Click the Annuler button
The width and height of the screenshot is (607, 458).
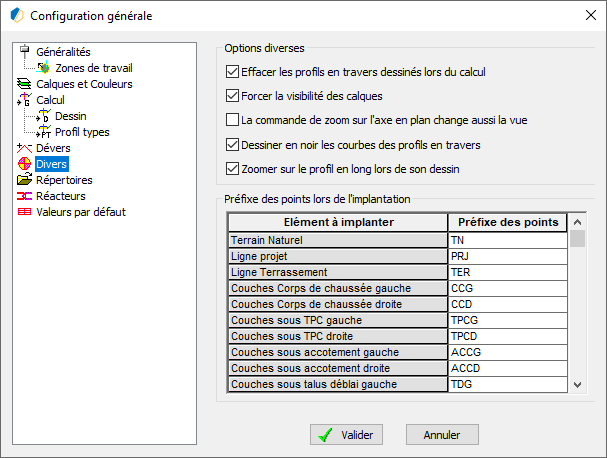(442, 434)
